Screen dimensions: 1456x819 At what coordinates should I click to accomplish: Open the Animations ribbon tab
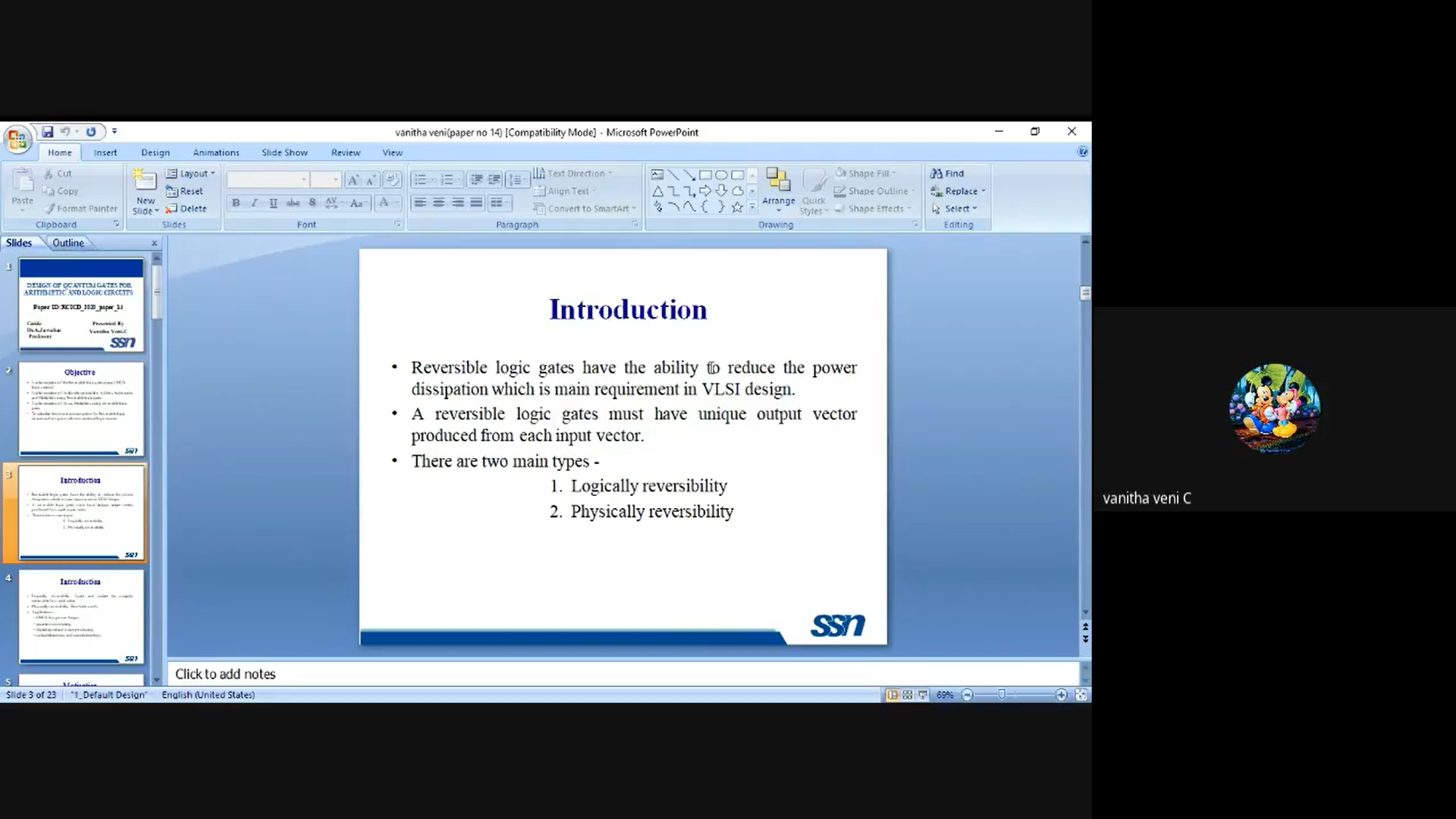[x=216, y=152]
